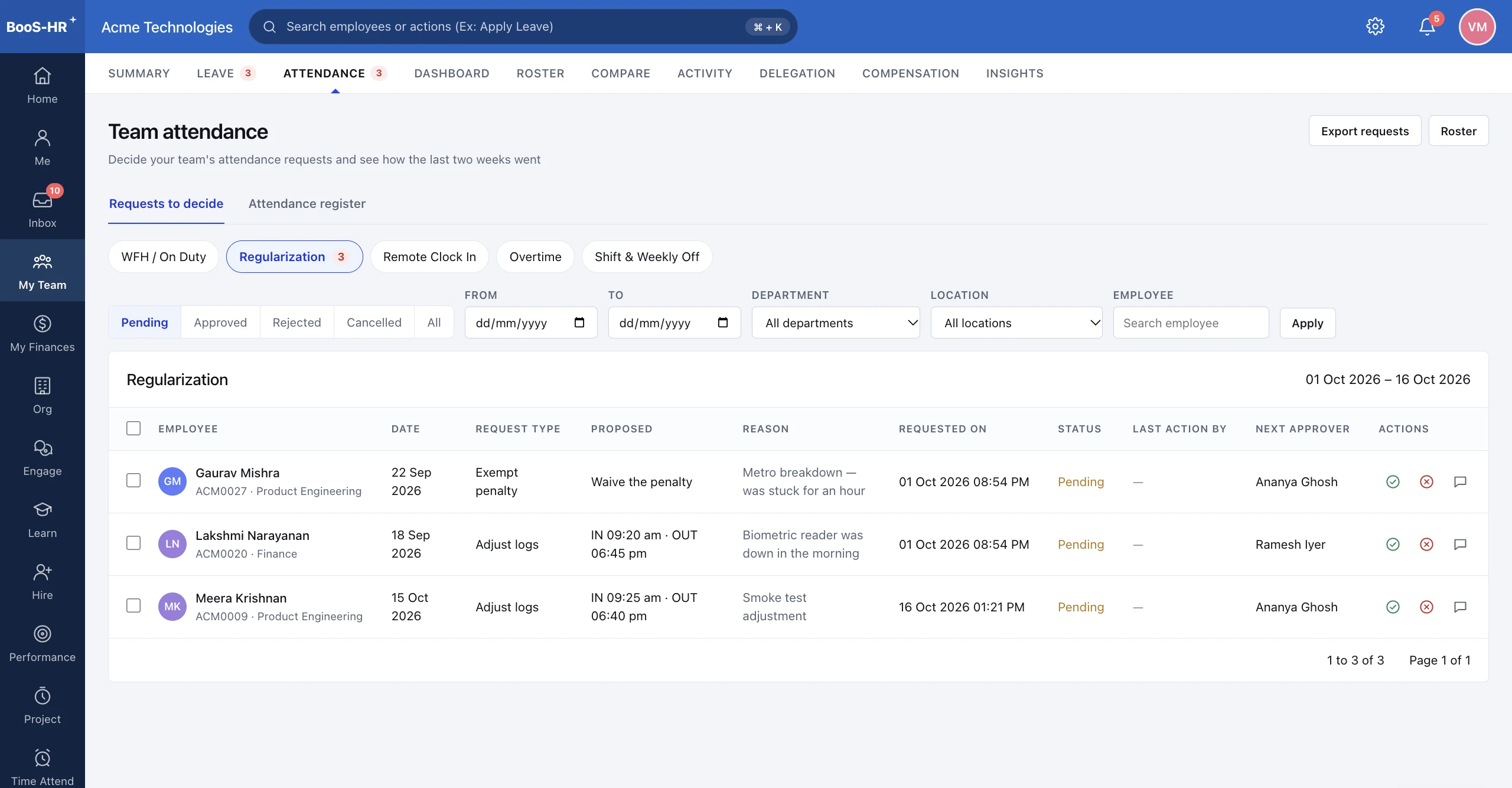1512x788 pixels.
Task: Click the Export requests button
Action: click(x=1364, y=131)
